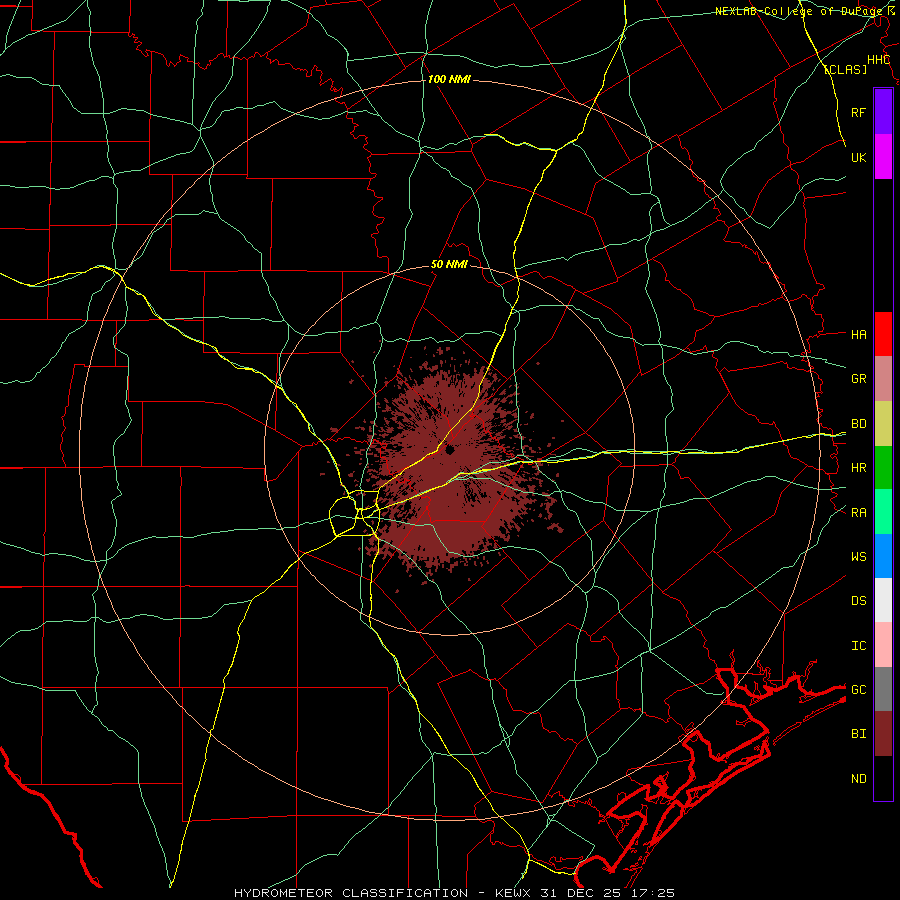Click the purple RF color swatch in legend
900x900 pixels.
coord(883,112)
